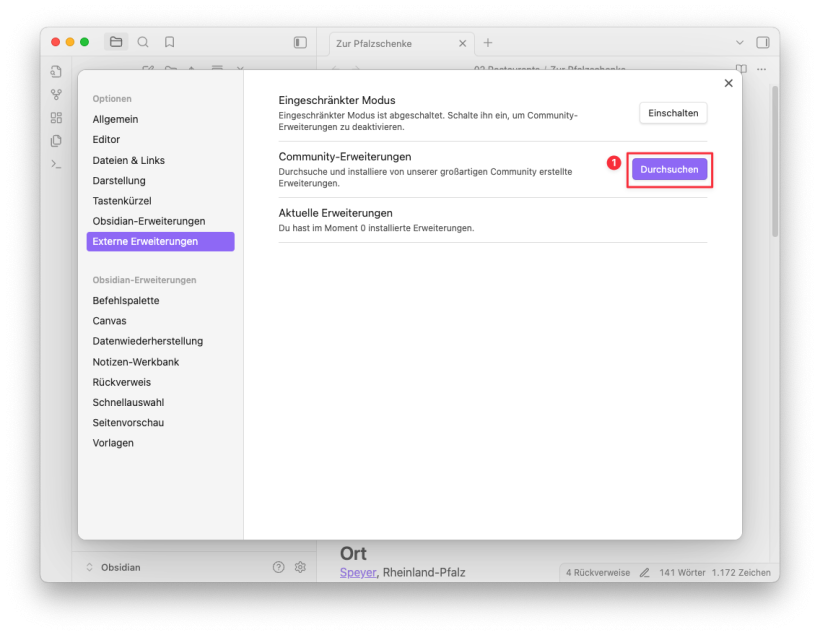The width and height of the screenshot is (820, 635).
Task: Close the settings dialog
Action: [x=728, y=84]
